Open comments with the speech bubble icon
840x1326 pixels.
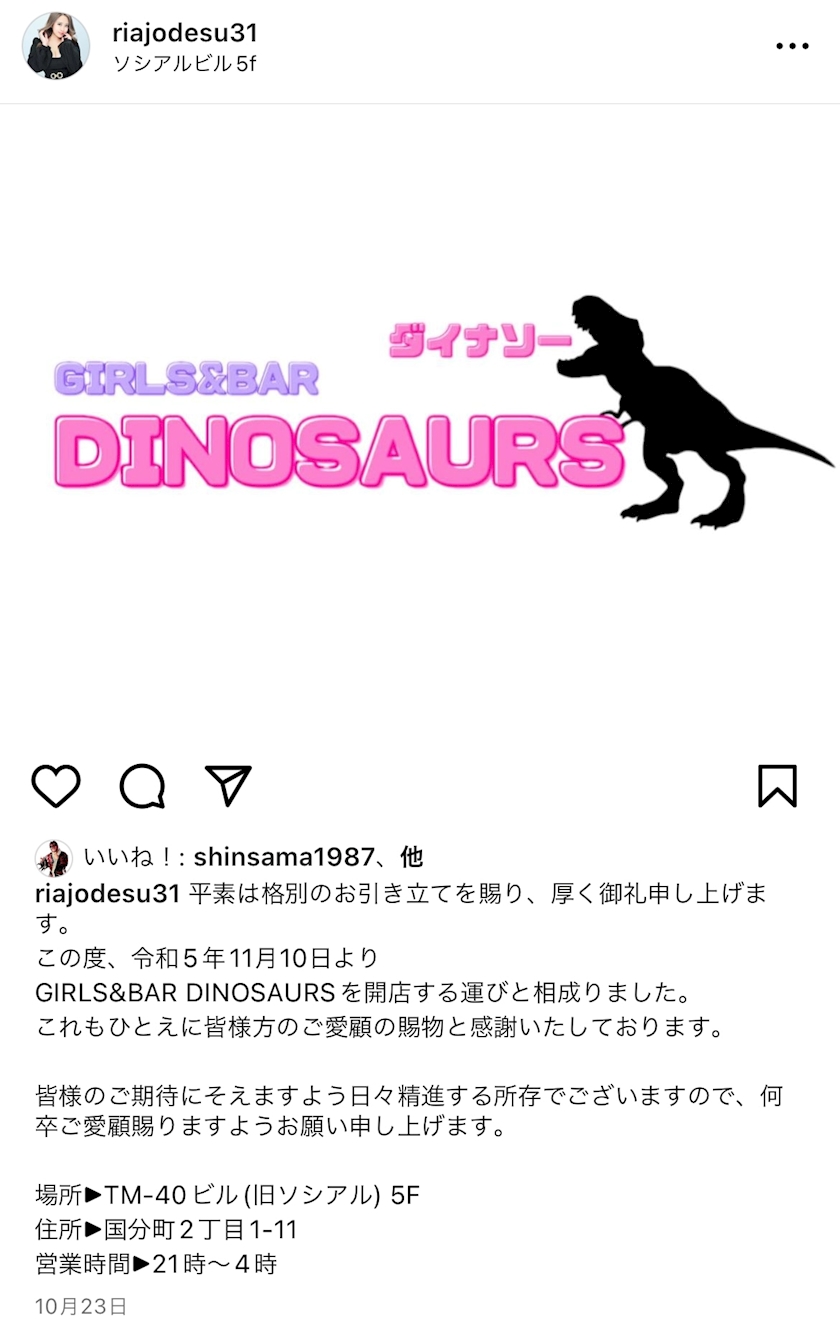click(x=142, y=787)
